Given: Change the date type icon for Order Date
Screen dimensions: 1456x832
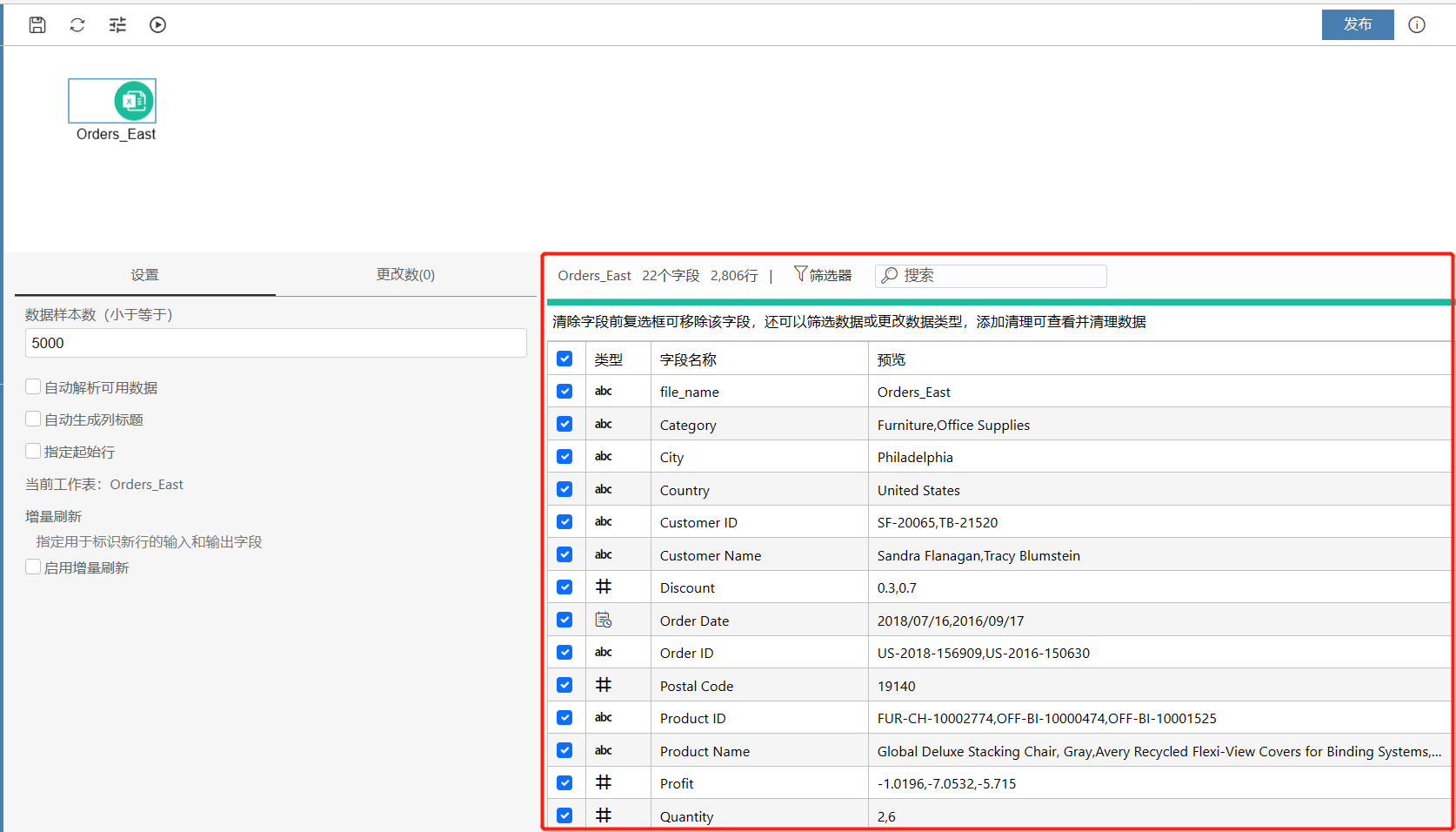Looking at the screenshot, I should (604, 620).
